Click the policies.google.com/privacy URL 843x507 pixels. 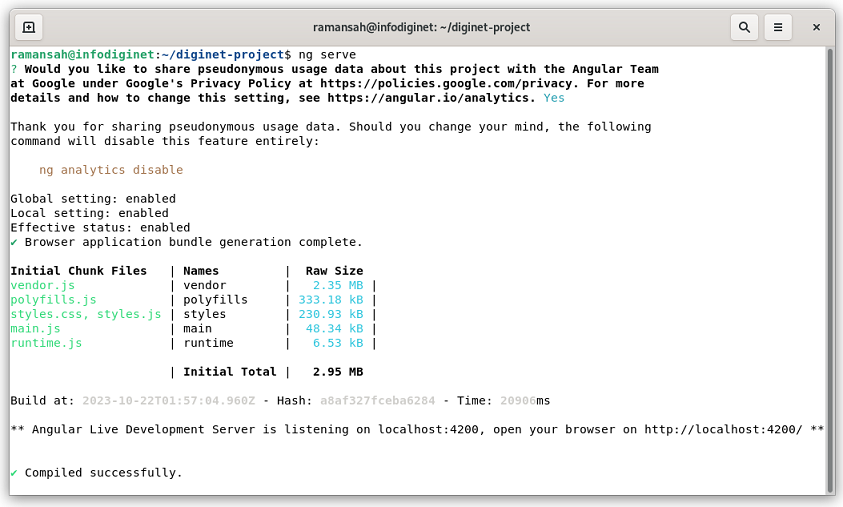pos(446,83)
